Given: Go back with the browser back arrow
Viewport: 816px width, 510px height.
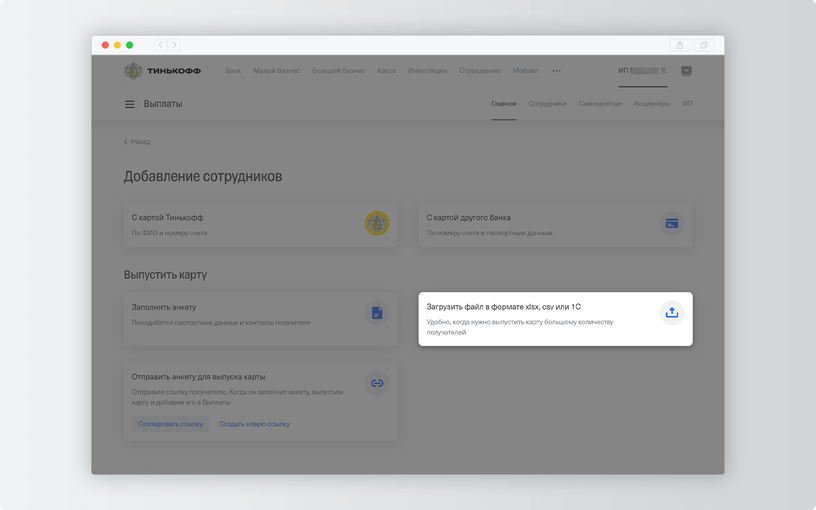Looking at the screenshot, I should click(160, 45).
